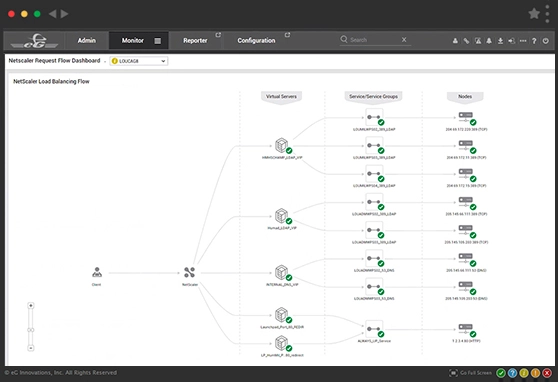Click the orange major status indicator

coord(535,373)
